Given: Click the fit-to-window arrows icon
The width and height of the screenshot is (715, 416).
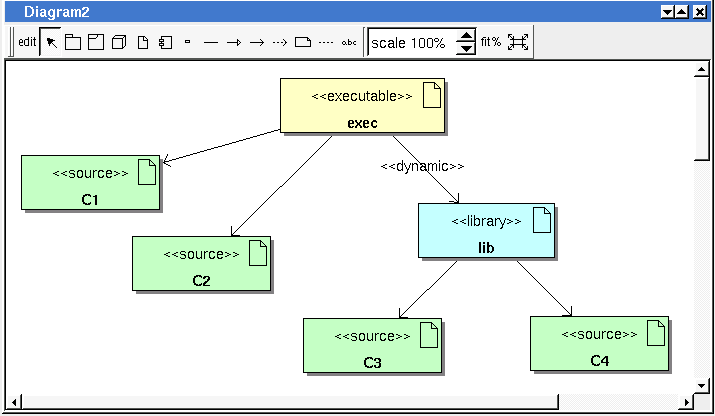Looking at the screenshot, I should point(518,42).
